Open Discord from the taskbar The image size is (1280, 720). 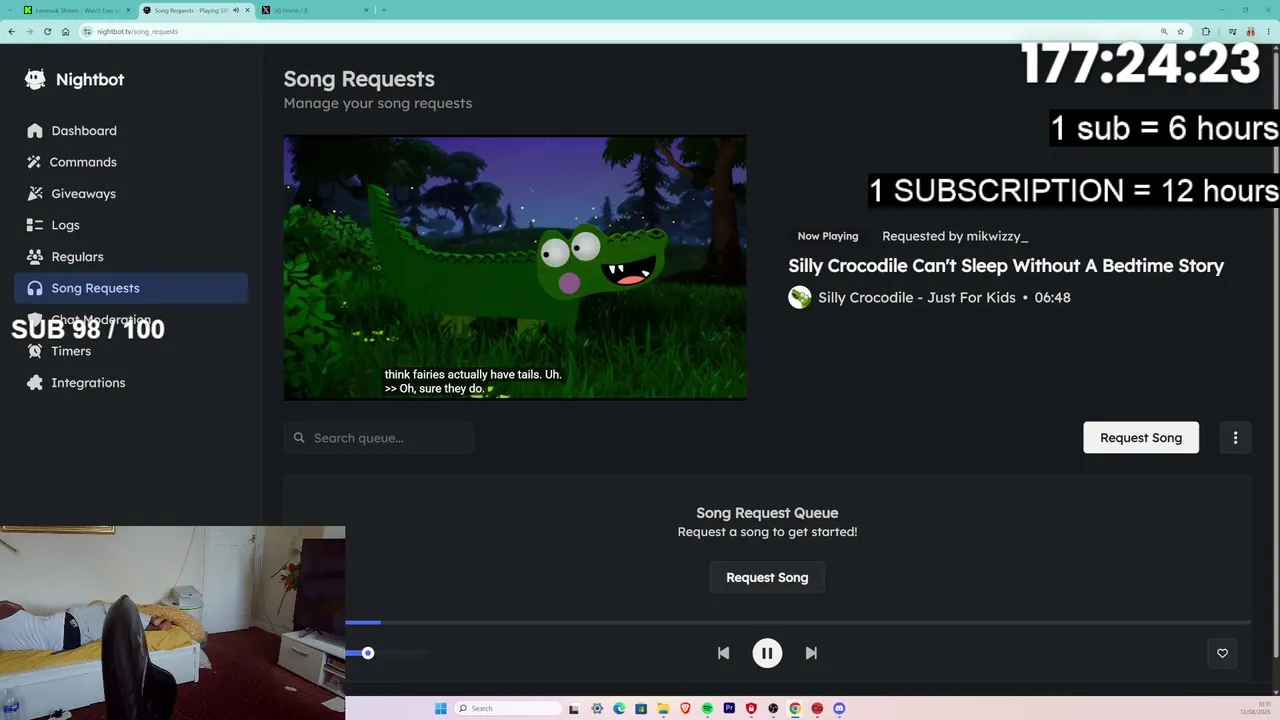click(x=839, y=708)
